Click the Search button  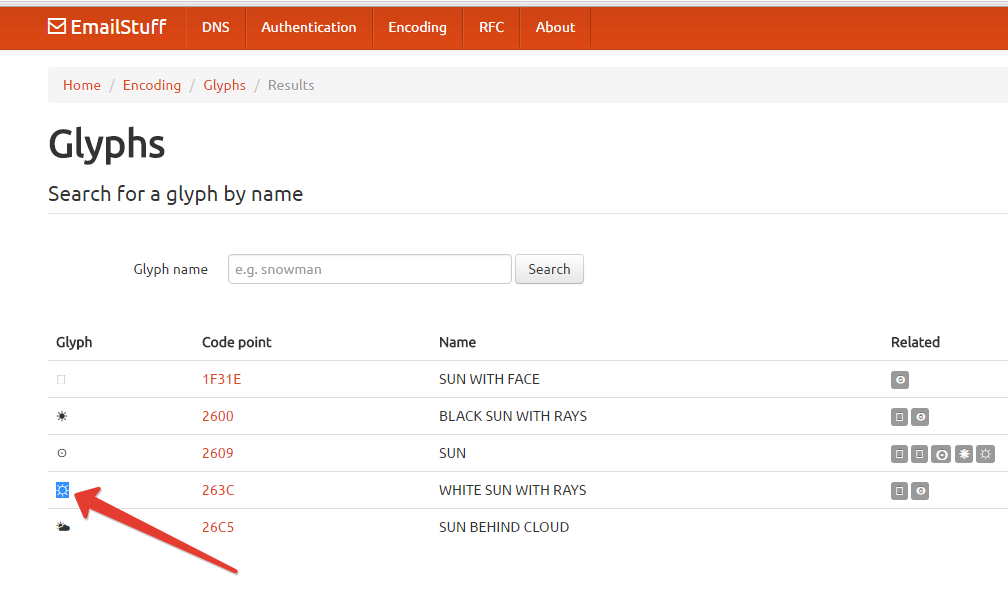549,269
